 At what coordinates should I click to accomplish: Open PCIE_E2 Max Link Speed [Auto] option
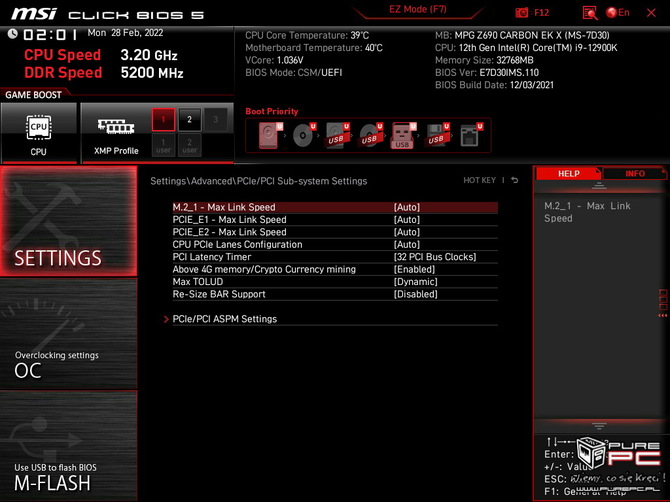coord(407,232)
